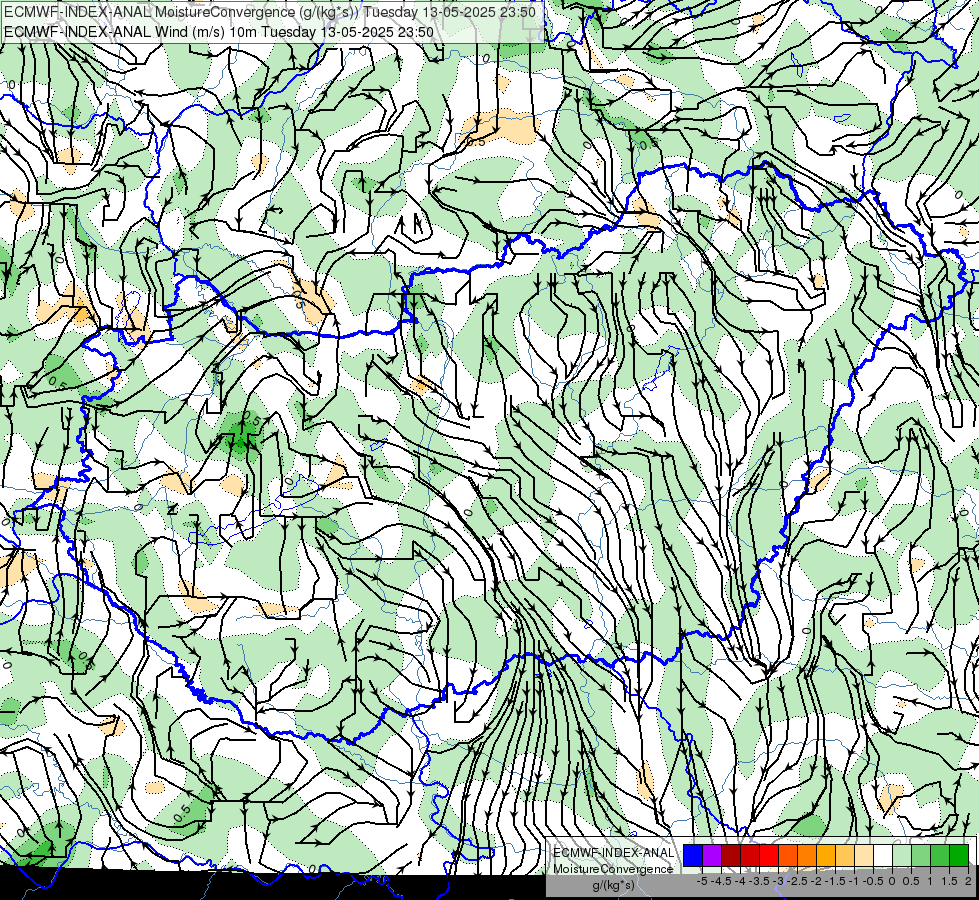The width and height of the screenshot is (979, 900).
Task: Click the -2.5 legend tick label
Action: (797, 881)
